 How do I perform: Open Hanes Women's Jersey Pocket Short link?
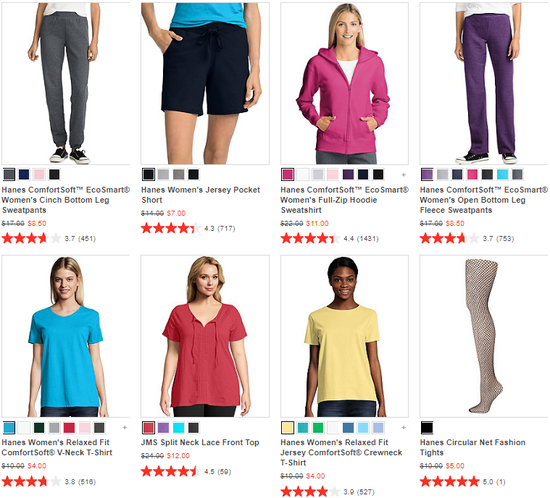(x=200, y=195)
